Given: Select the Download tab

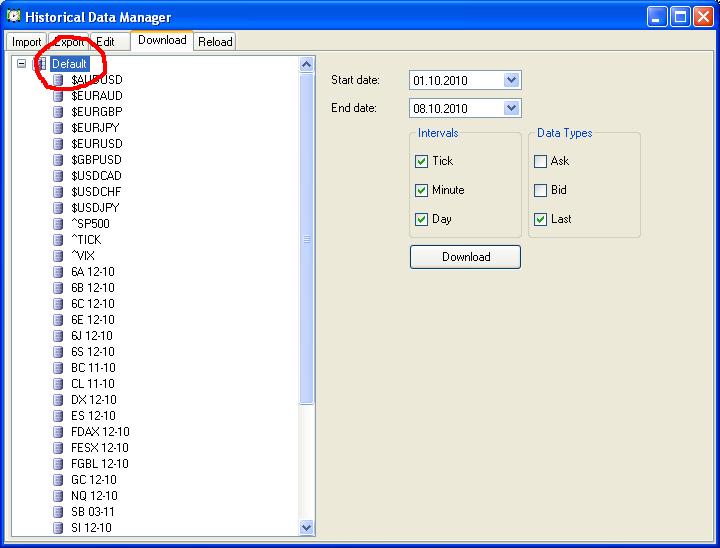Looking at the screenshot, I should (x=162, y=40).
